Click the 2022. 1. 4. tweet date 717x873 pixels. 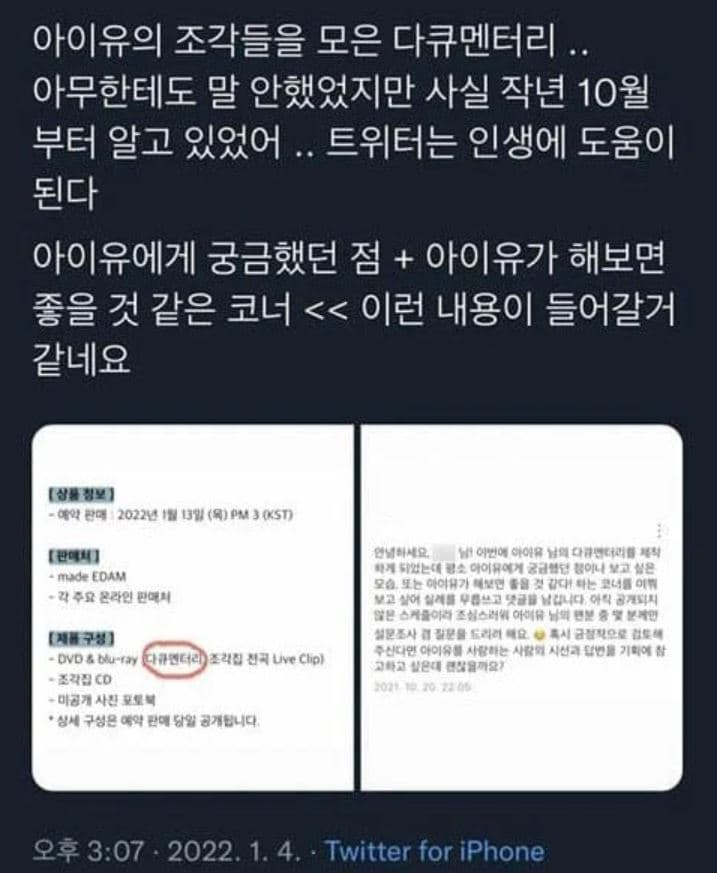234,851
